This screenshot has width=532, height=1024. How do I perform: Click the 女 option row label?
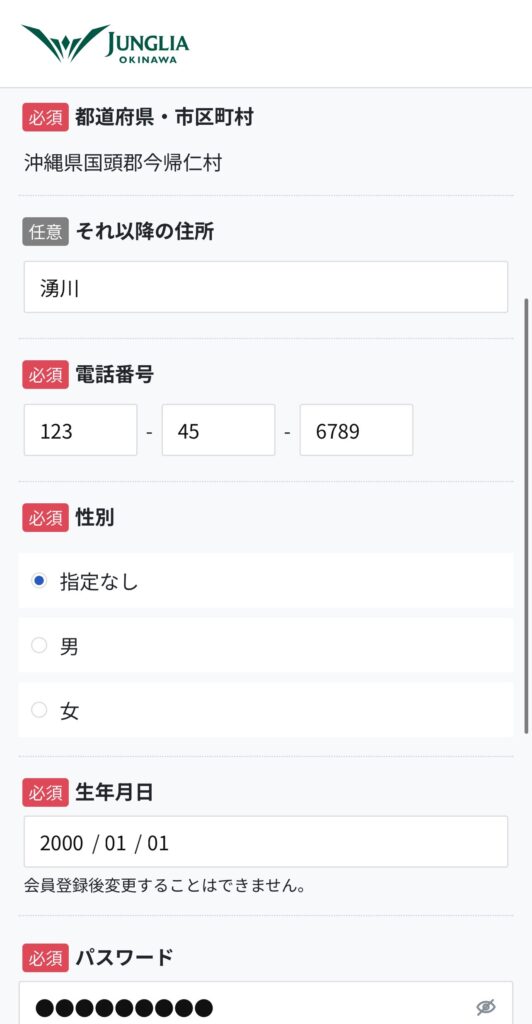coord(69,711)
